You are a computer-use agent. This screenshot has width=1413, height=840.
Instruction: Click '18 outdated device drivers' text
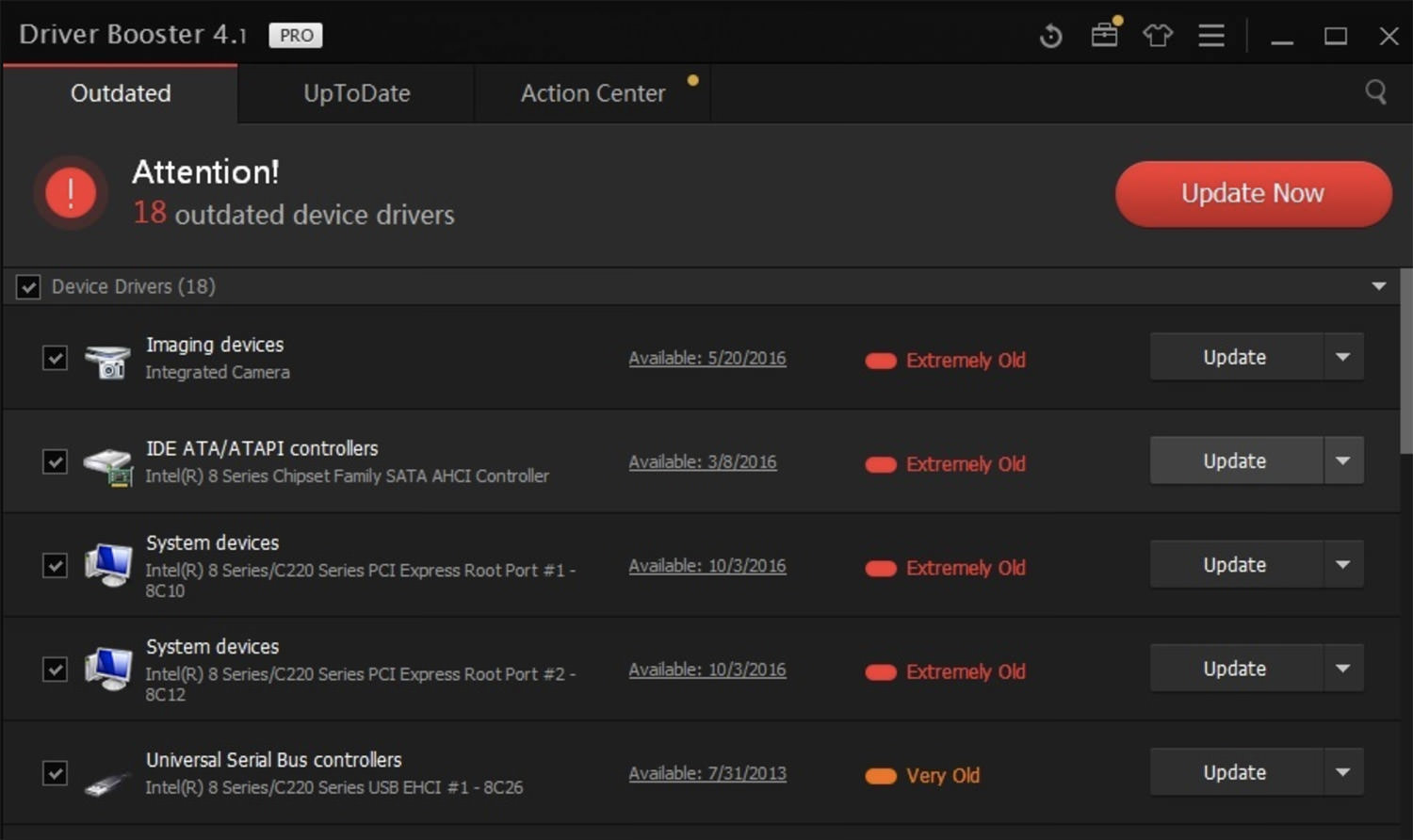click(294, 213)
